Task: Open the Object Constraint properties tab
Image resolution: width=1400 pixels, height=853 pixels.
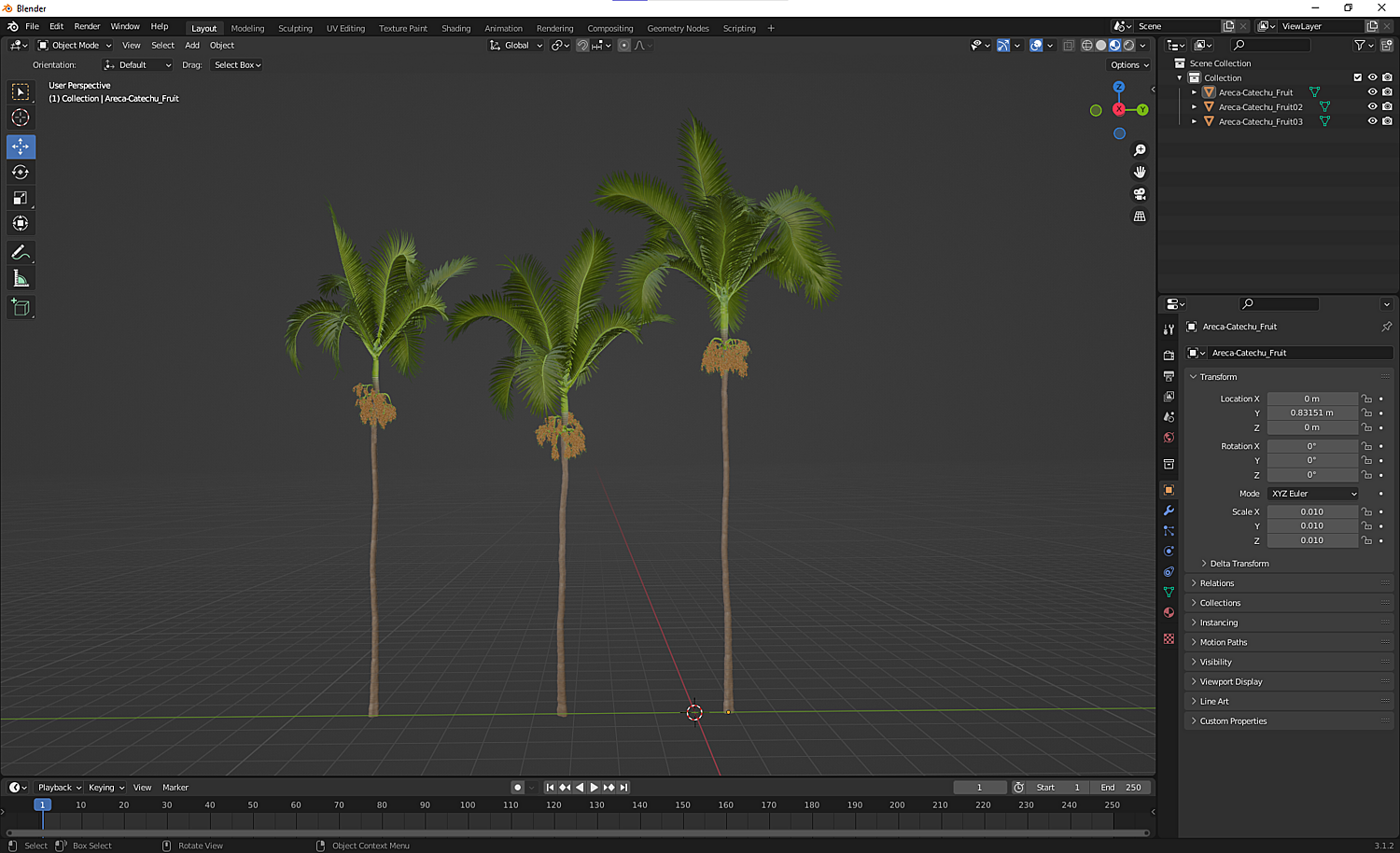Action: [1169, 572]
